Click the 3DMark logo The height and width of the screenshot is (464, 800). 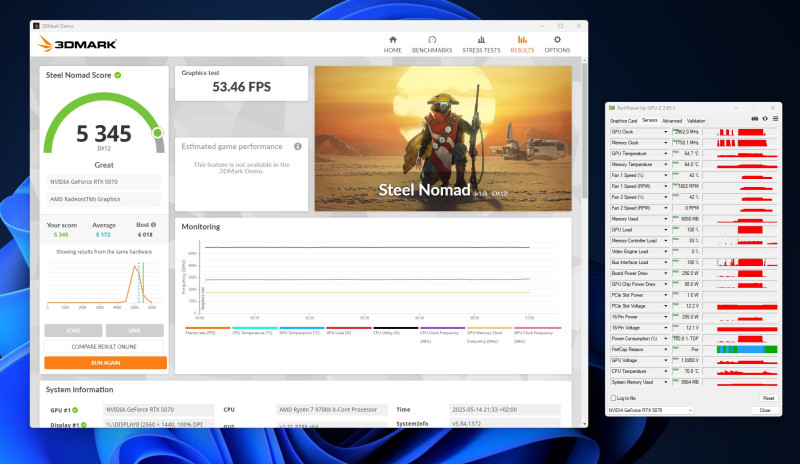point(78,44)
